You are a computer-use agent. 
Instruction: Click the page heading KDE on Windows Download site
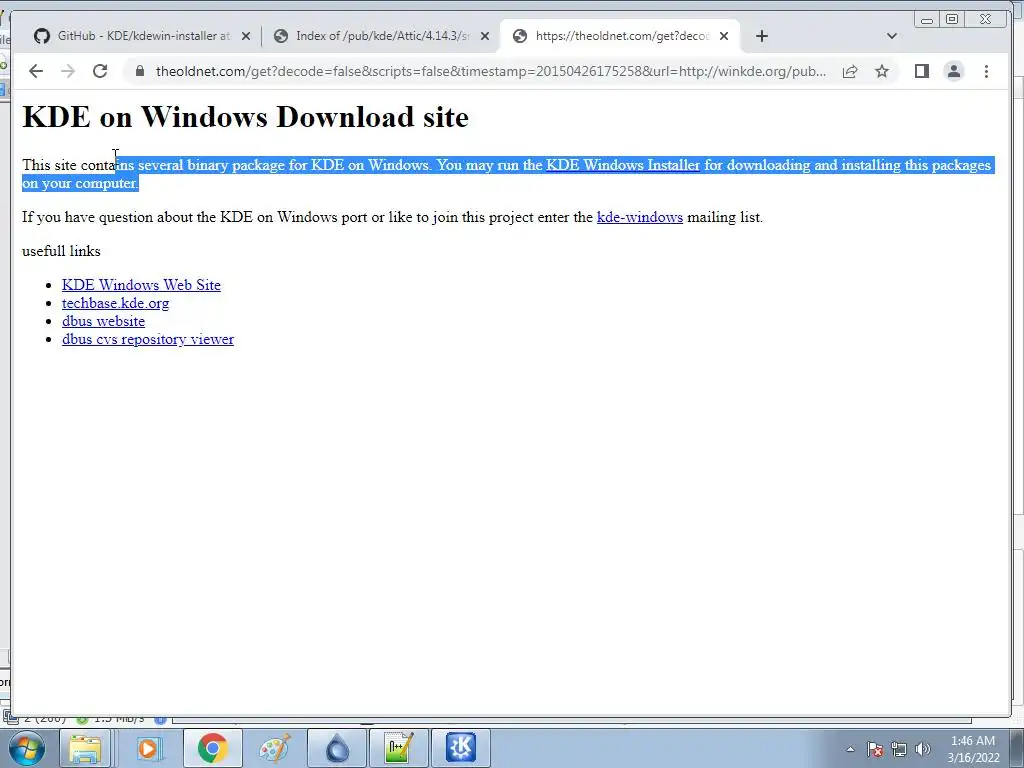pyautogui.click(x=246, y=118)
